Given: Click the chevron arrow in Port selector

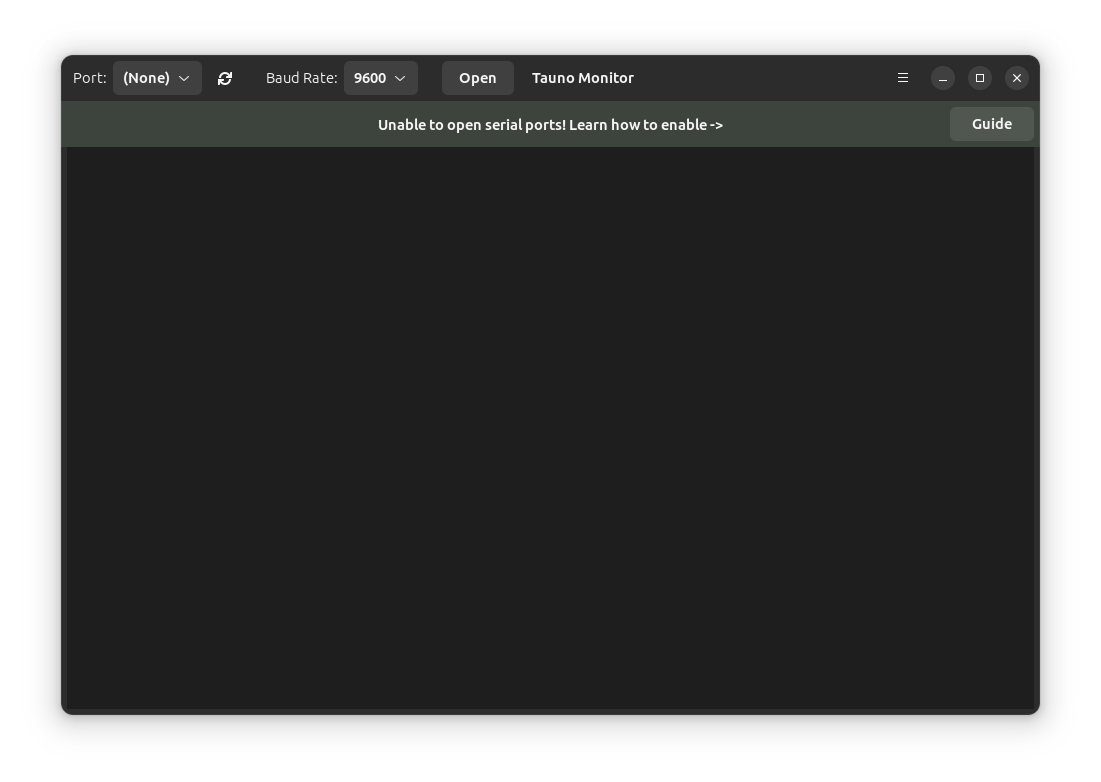Looking at the screenshot, I should click(x=184, y=78).
